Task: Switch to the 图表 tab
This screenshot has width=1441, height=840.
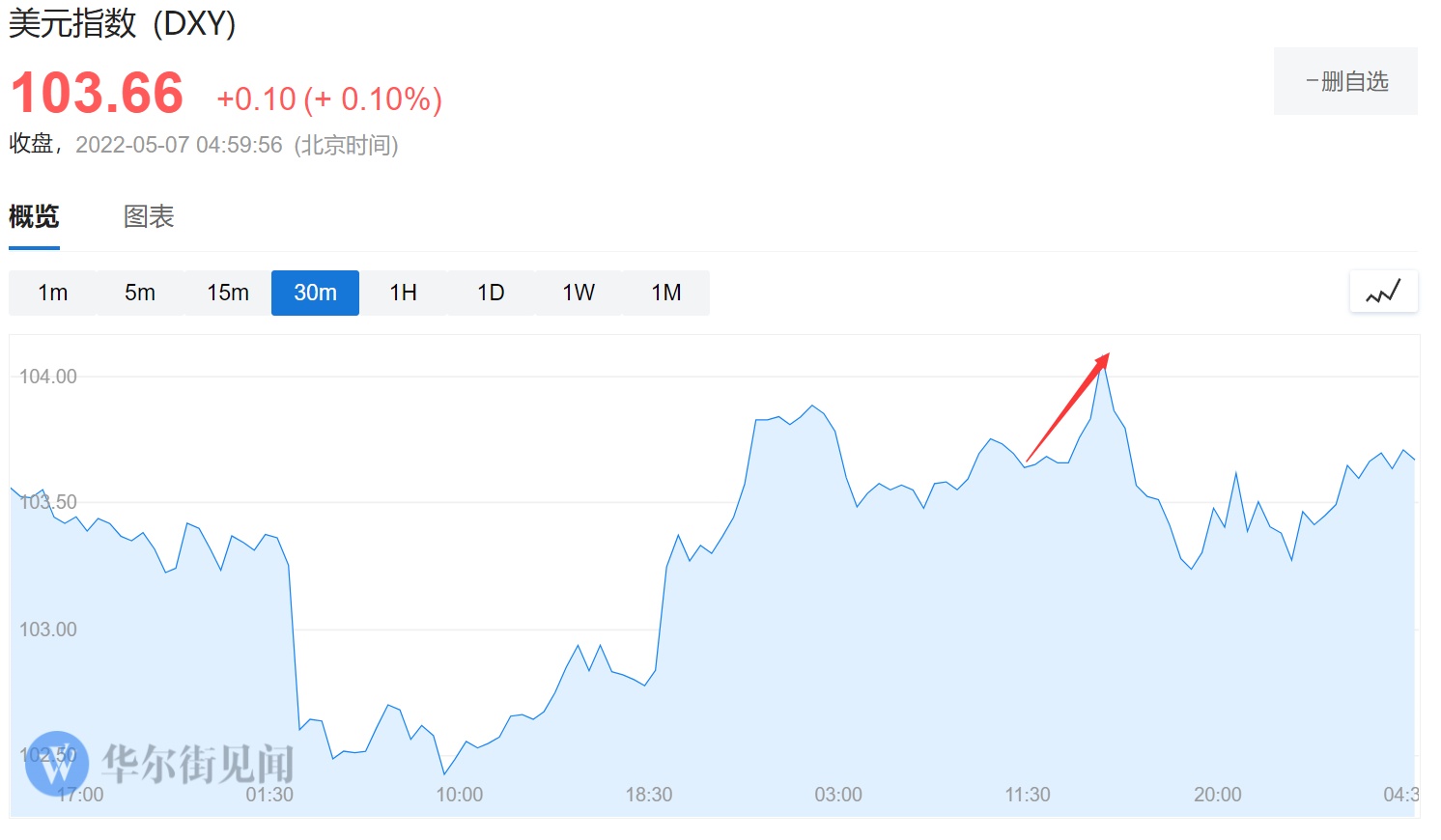Action: coord(149,216)
